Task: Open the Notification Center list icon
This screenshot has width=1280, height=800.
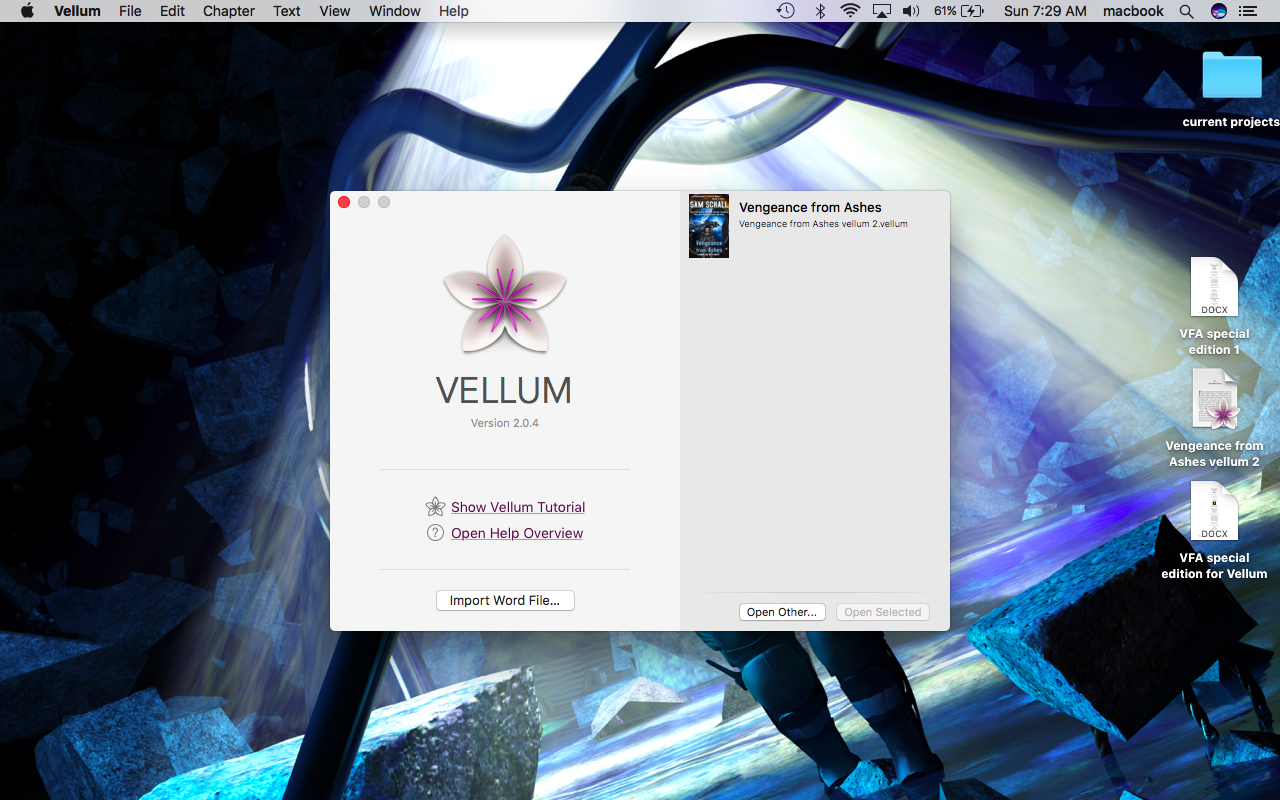Action: pyautogui.click(x=1247, y=11)
